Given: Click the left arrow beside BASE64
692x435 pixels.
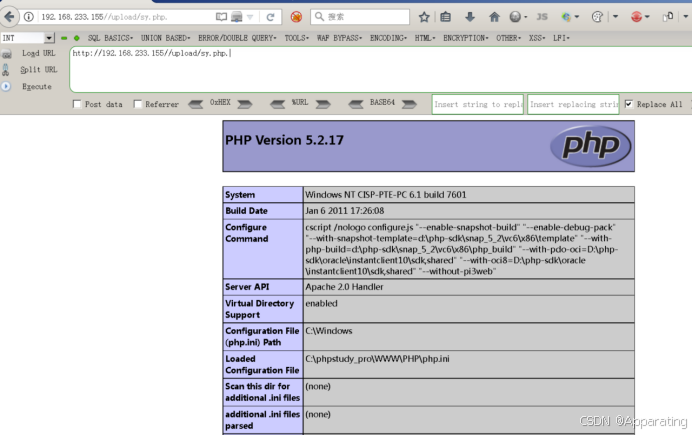Looking at the screenshot, I should click(x=356, y=105).
